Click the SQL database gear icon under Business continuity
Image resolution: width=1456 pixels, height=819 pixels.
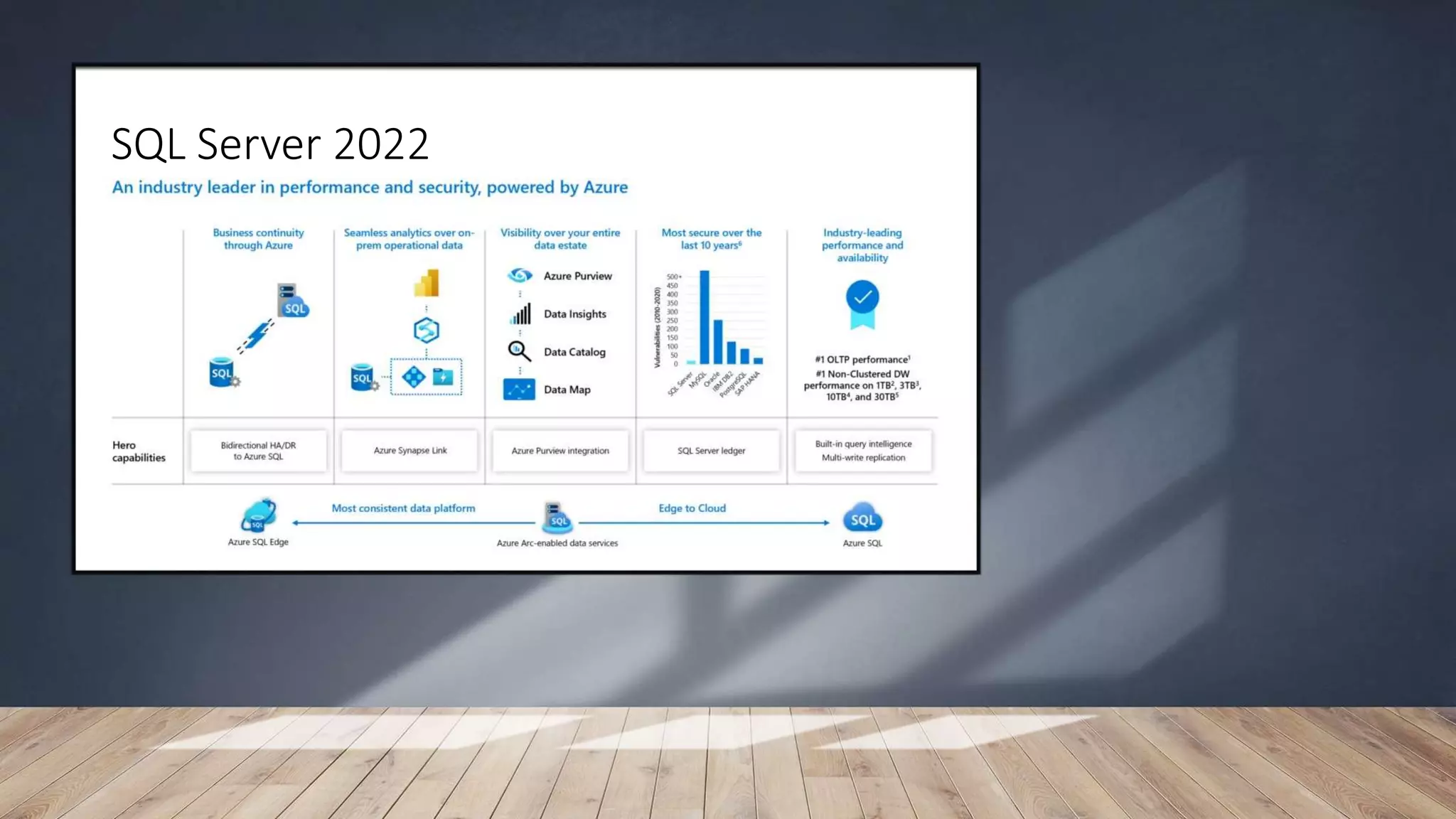pos(225,373)
